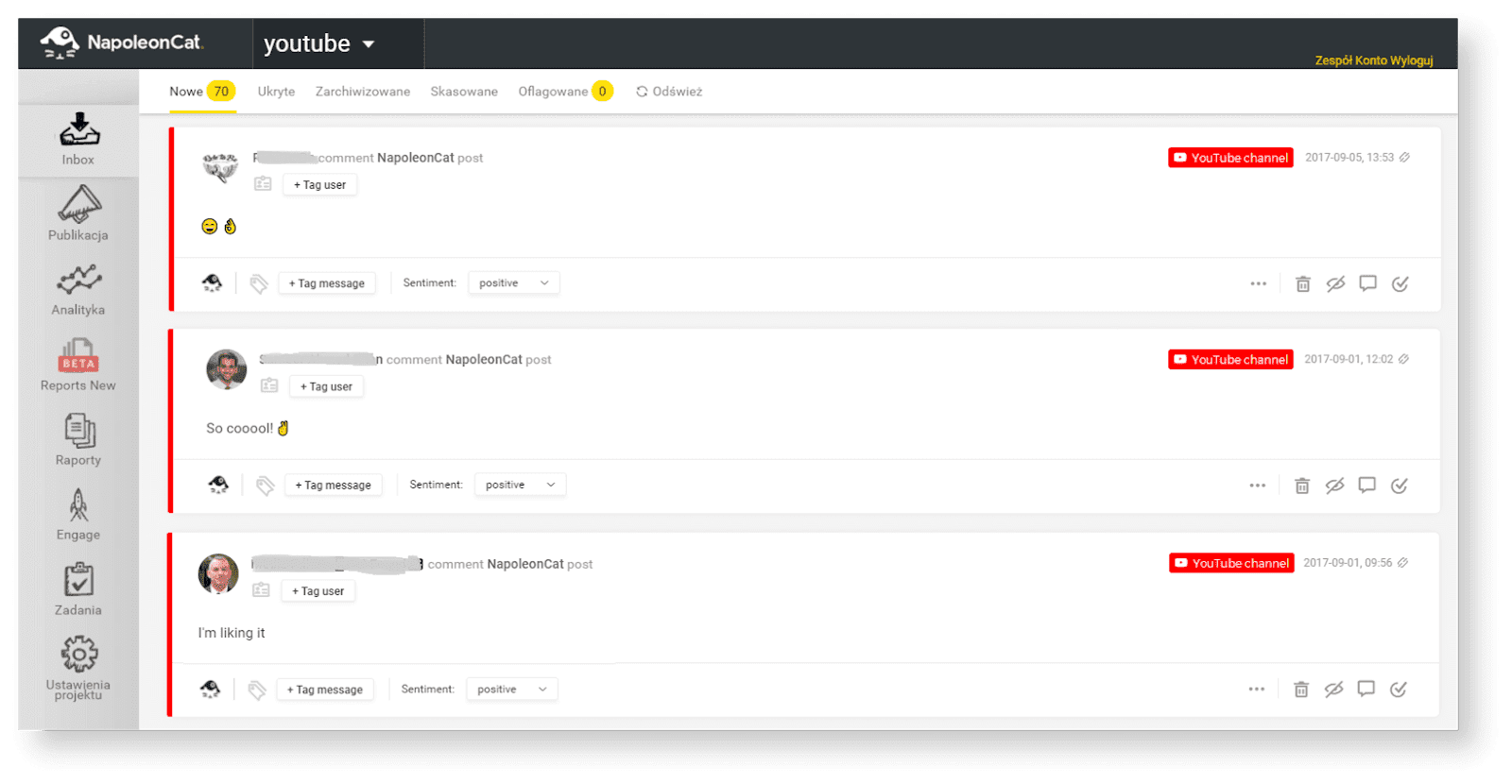Click the tag icon under 'I'm liking it' comment
Screen dimensions: 1512x784
pos(256,690)
